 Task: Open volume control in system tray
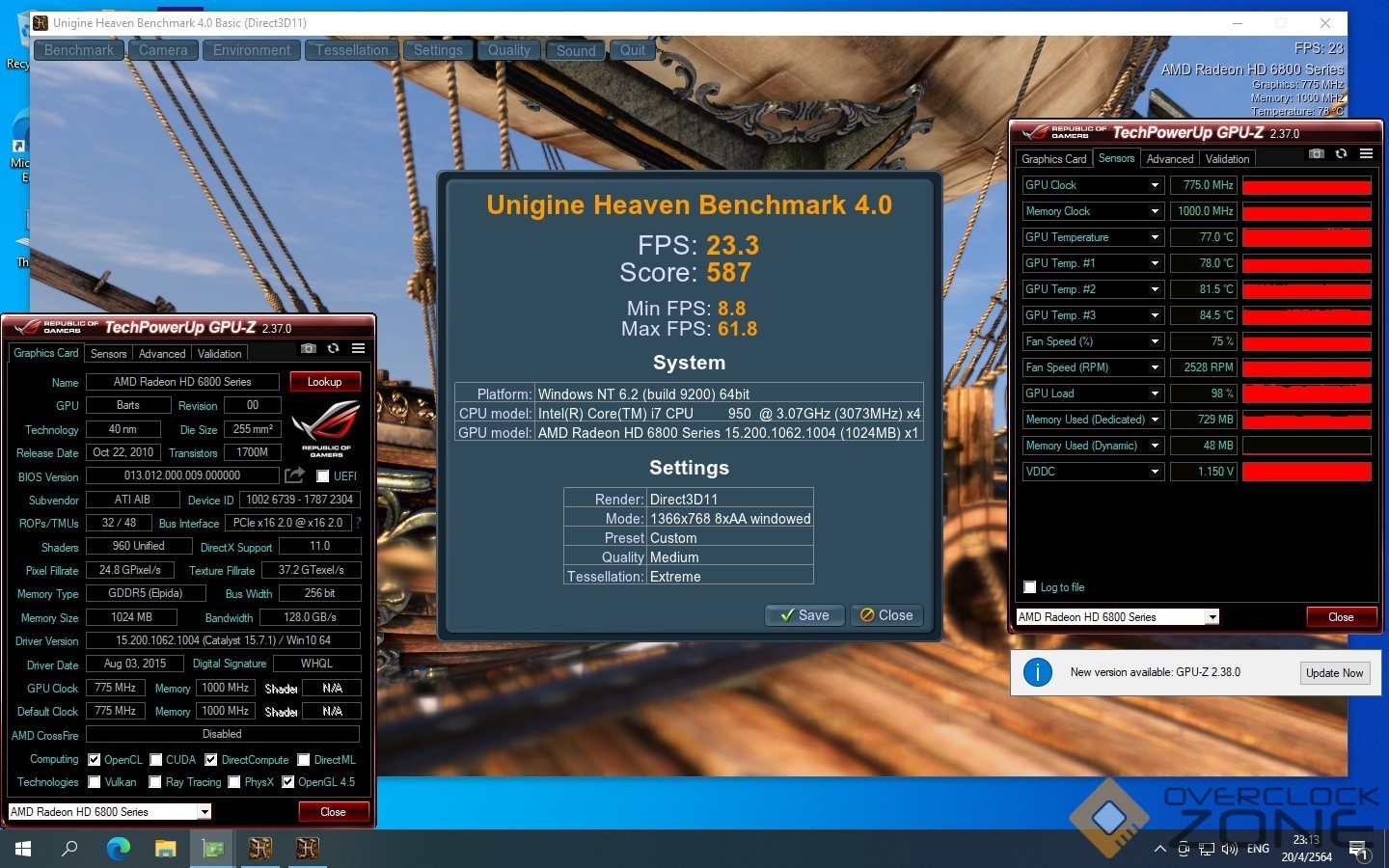click(x=1229, y=850)
